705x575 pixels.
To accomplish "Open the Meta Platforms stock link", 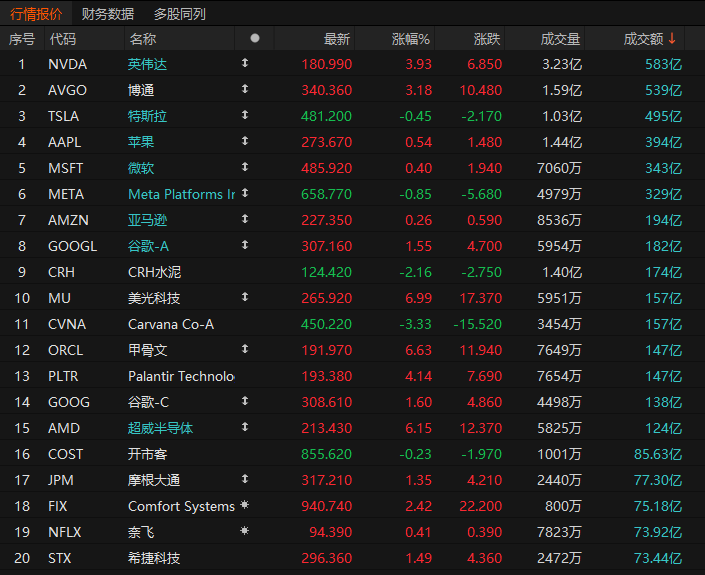I will 181,194.
